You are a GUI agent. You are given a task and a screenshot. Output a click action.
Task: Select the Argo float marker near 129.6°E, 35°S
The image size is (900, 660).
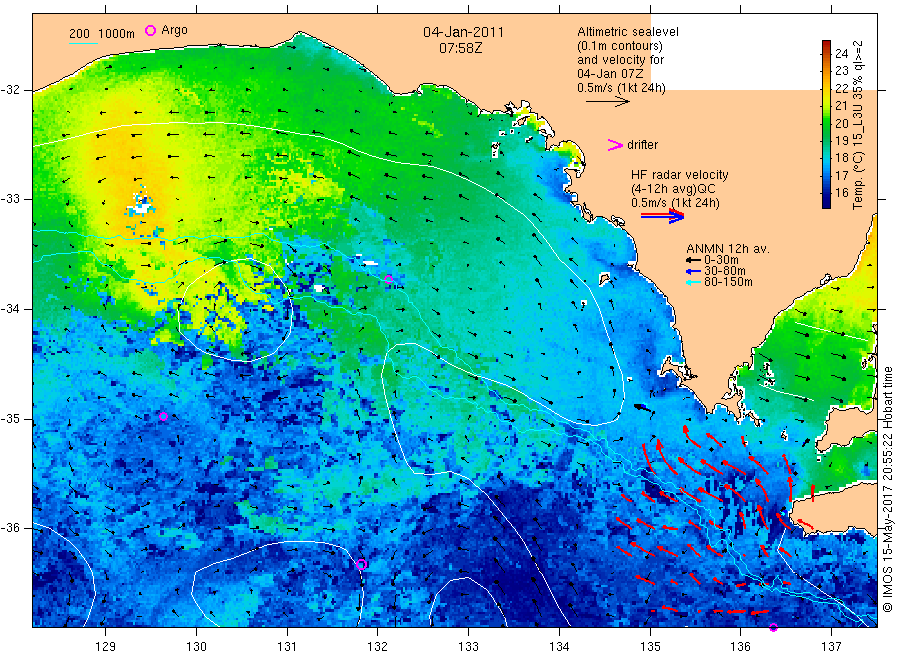164,417
